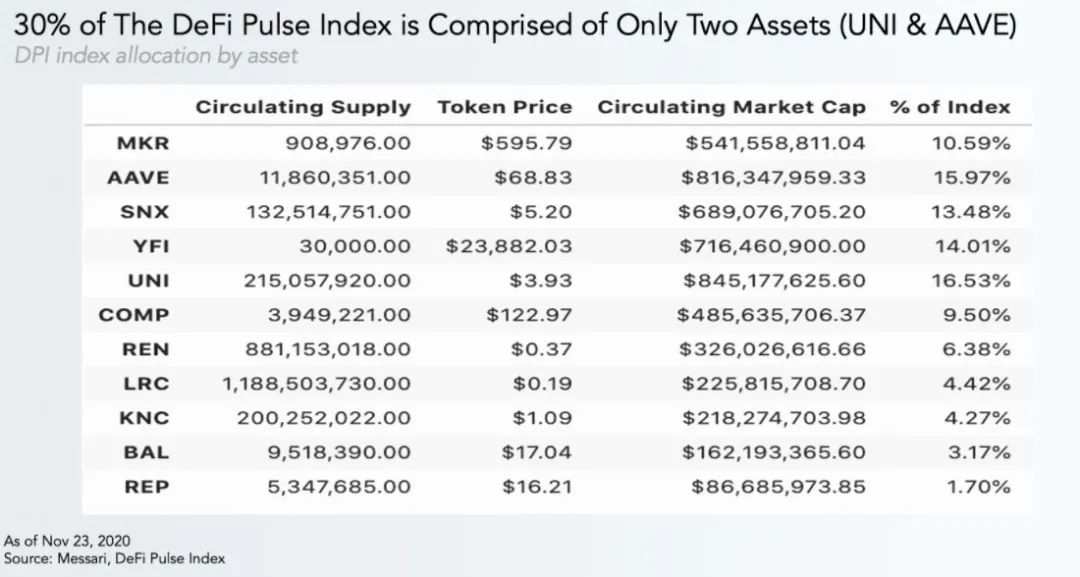Click the BAL row label
The height and width of the screenshot is (577, 1080).
point(145,453)
